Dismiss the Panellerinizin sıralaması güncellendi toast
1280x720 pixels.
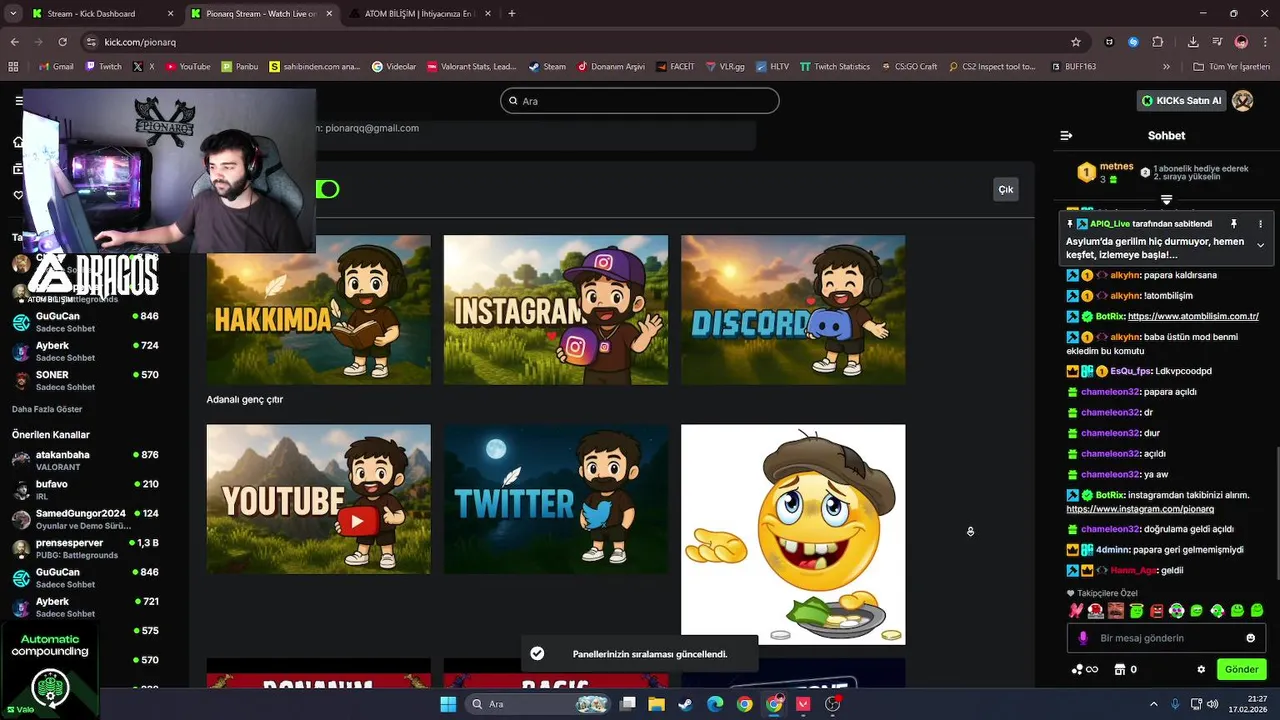pyautogui.click(x=640, y=654)
